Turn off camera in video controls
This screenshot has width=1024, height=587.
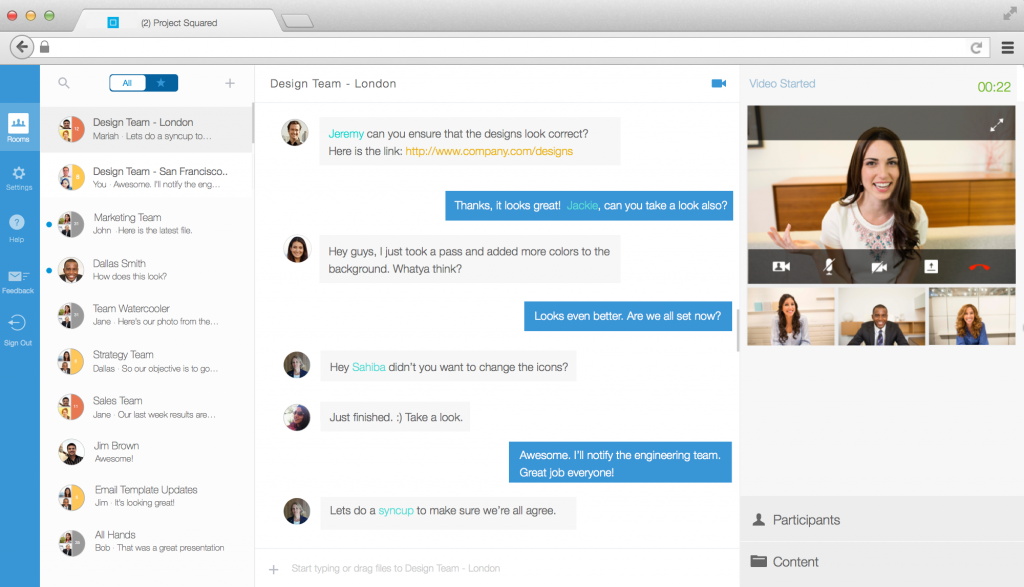[x=880, y=266]
